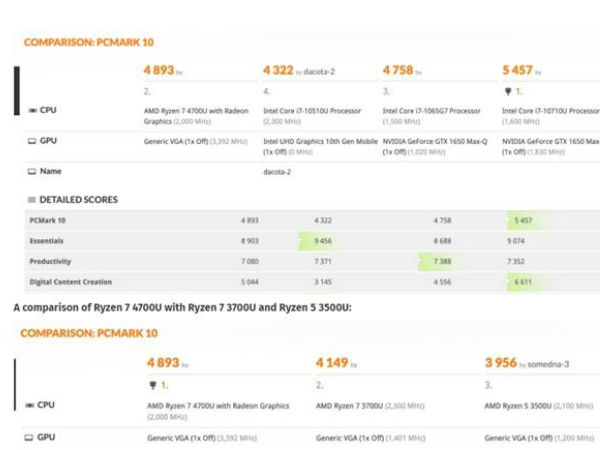
Task: Click Generic VGA 1,200 MHz entry
Action: (x=540, y=438)
